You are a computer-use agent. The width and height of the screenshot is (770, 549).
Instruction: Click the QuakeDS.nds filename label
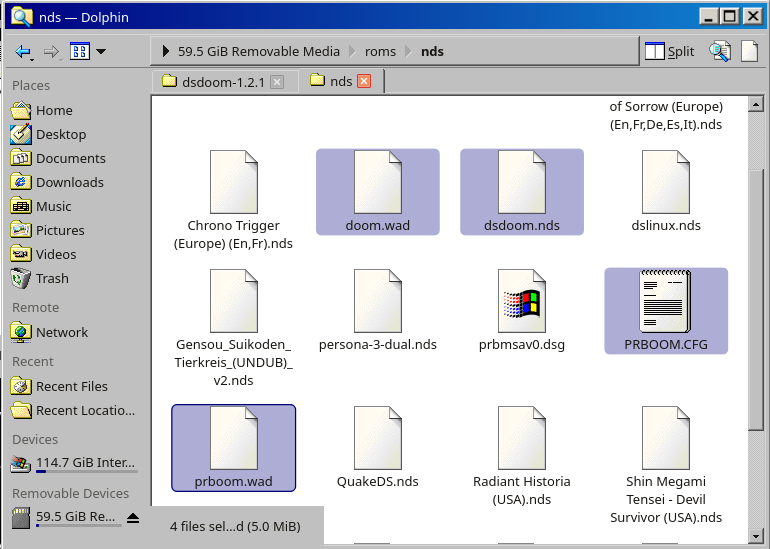pos(378,482)
